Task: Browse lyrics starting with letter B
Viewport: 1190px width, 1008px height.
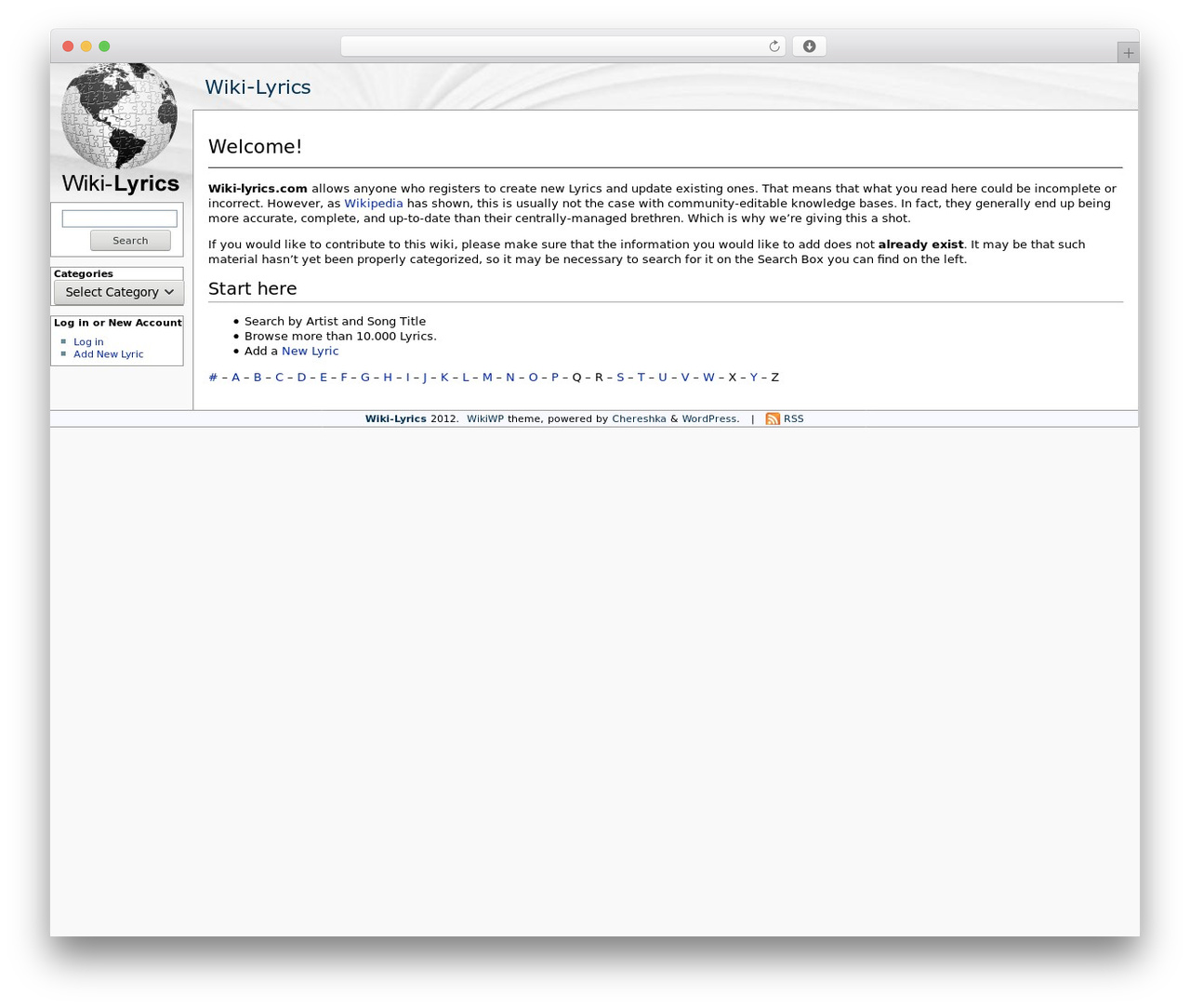Action: pyautogui.click(x=258, y=378)
